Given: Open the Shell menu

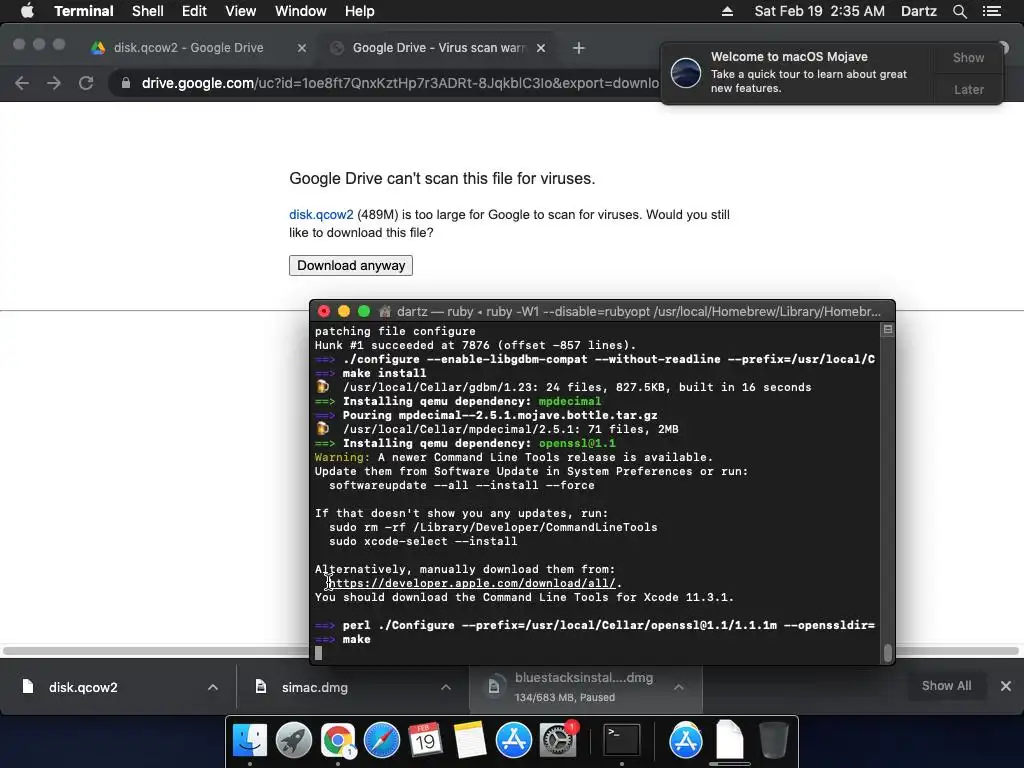Looking at the screenshot, I should click(x=148, y=11).
